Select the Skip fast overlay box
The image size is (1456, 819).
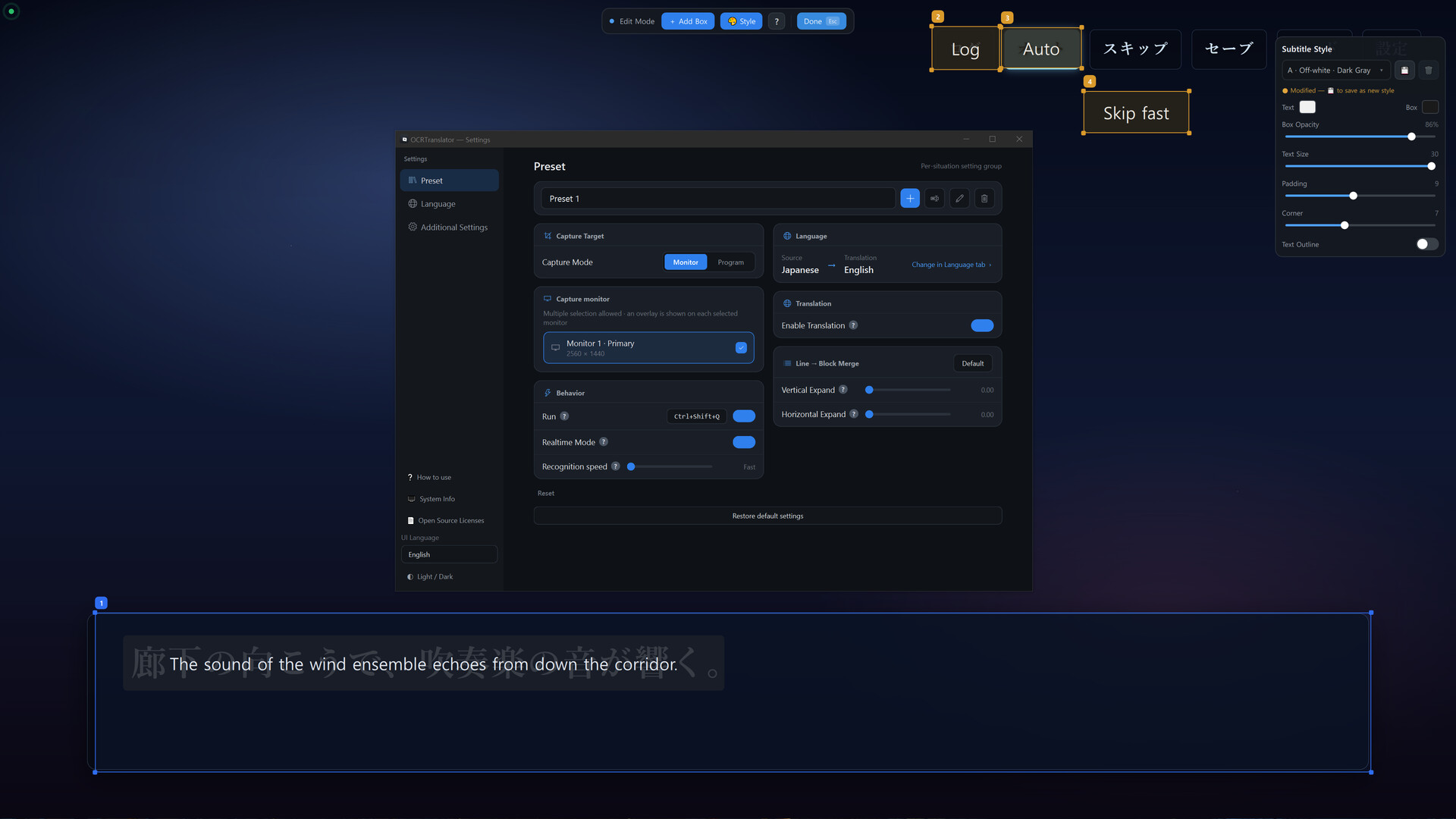[x=1136, y=112]
